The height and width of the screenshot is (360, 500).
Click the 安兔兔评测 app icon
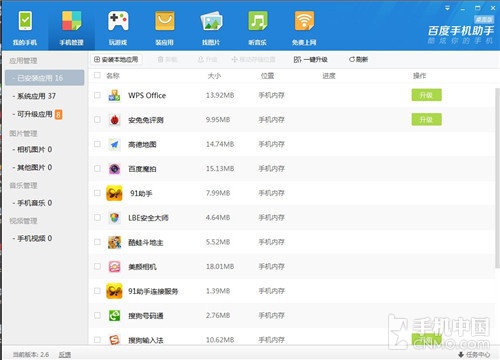click(114, 120)
